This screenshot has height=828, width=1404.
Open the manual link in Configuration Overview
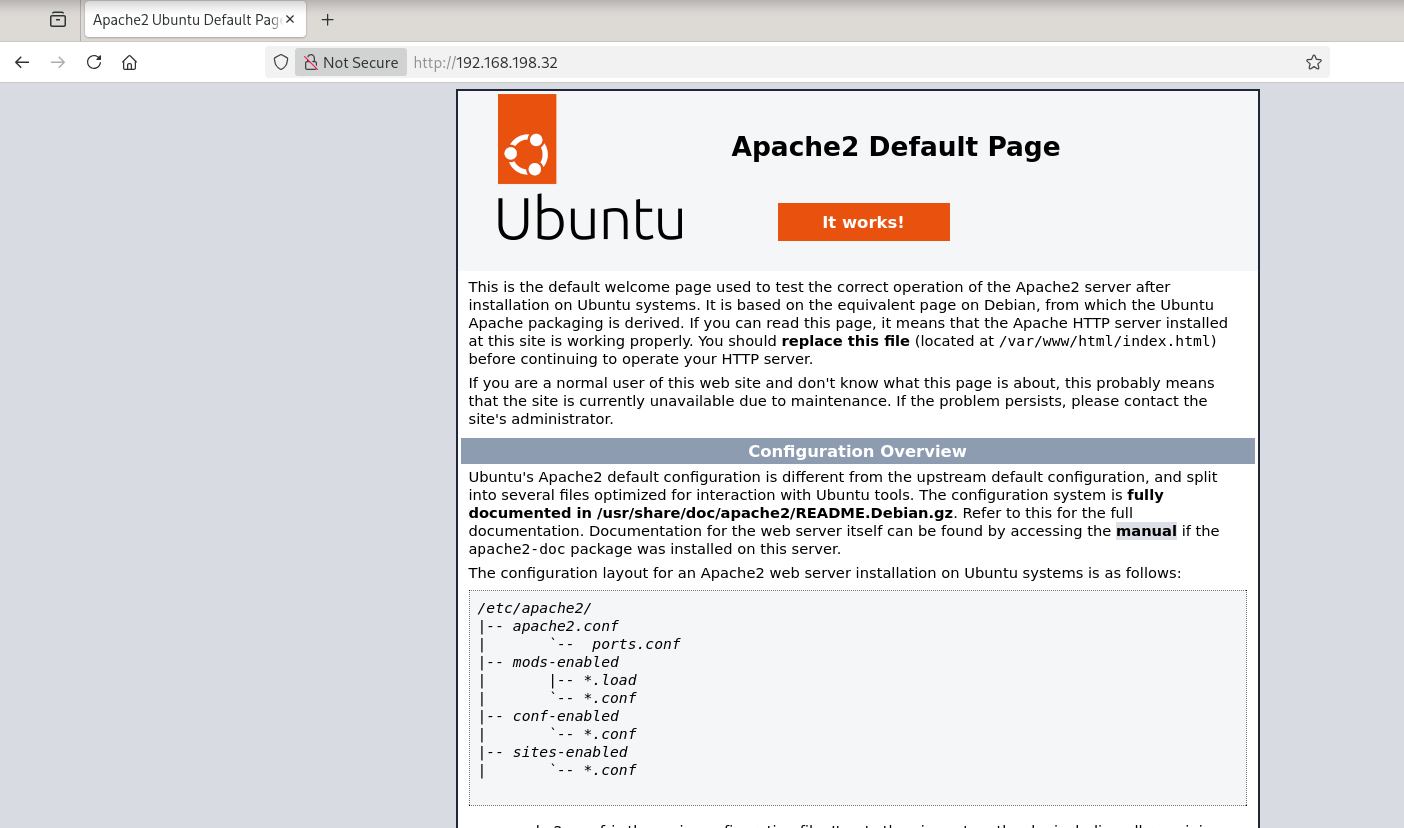(x=1146, y=531)
